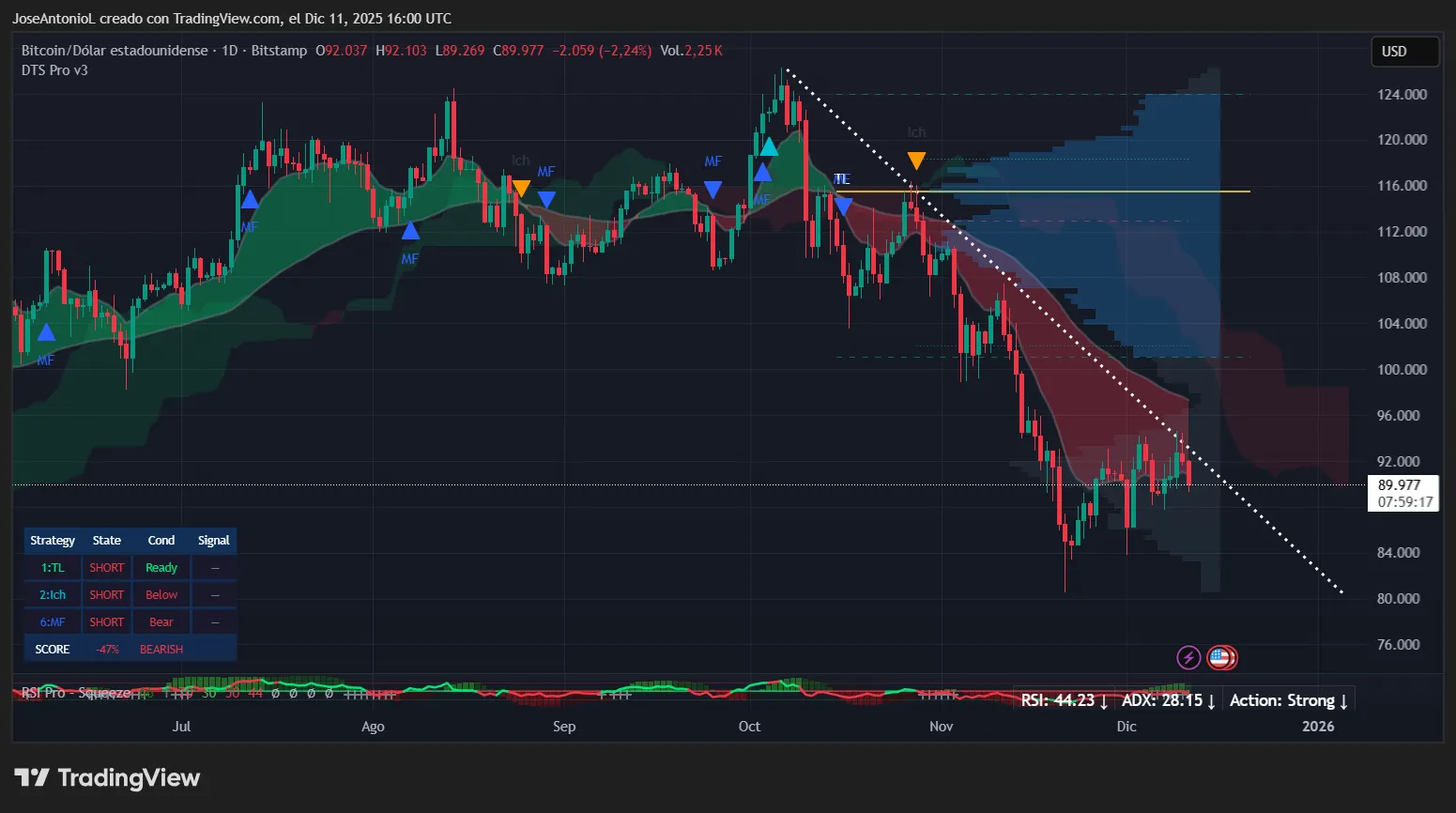Click the TradingView logo at bottom left
This screenshot has height=813, width=1456.
pos(106,777)
